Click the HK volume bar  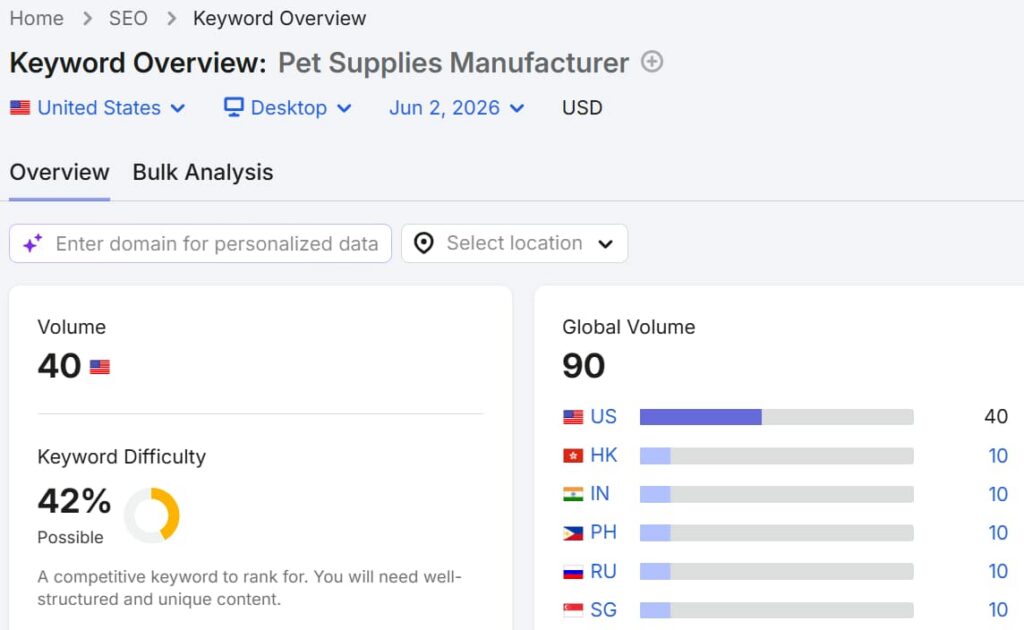click(x=776, y=456)
